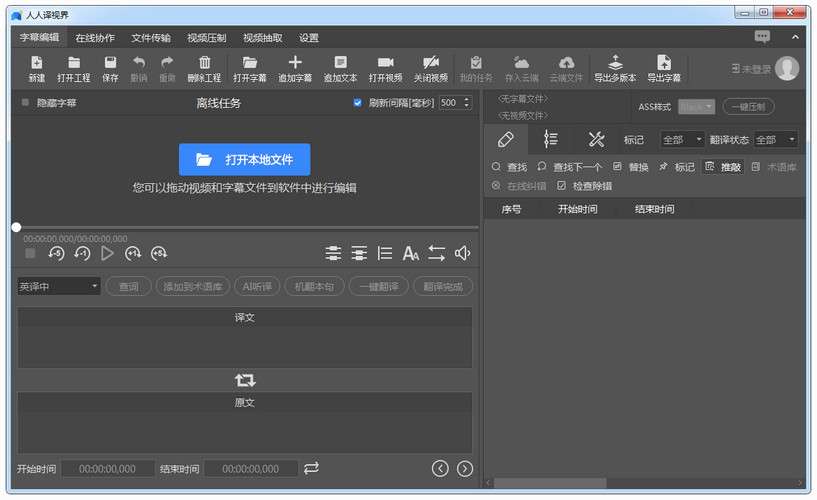Click the swap icon between 译文 and 原文

245,380
